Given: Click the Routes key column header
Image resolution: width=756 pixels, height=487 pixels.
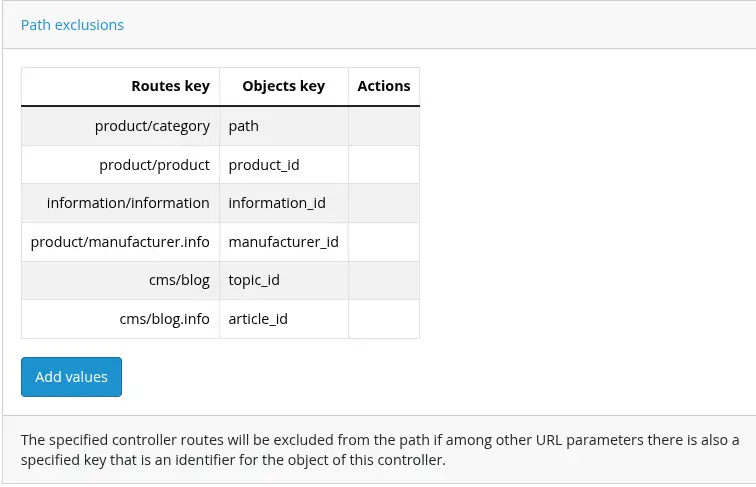Looking at the screenshot, I should (170, 86).
